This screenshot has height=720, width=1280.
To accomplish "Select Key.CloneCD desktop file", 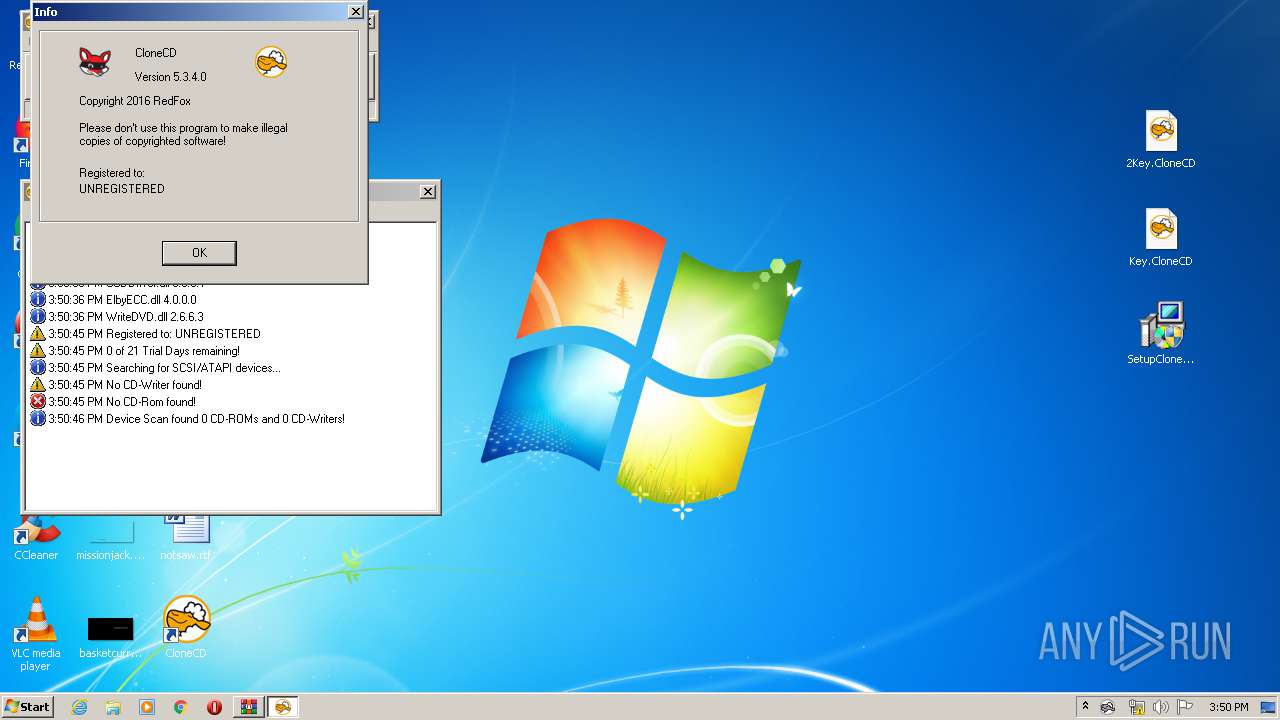I will tap(1161, 238).
